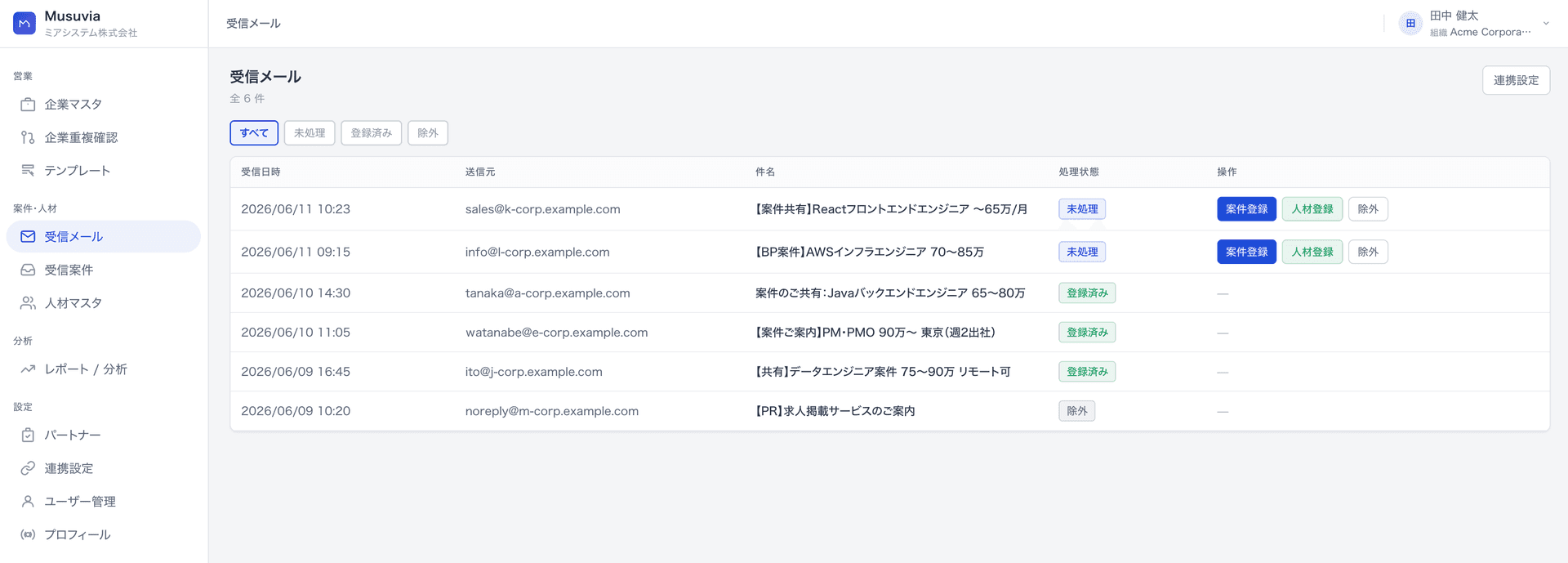The height and width of the screenshot is (563, 1568).
Task: Click the Musuvia logo icon
Action: (x=24, y=24)
